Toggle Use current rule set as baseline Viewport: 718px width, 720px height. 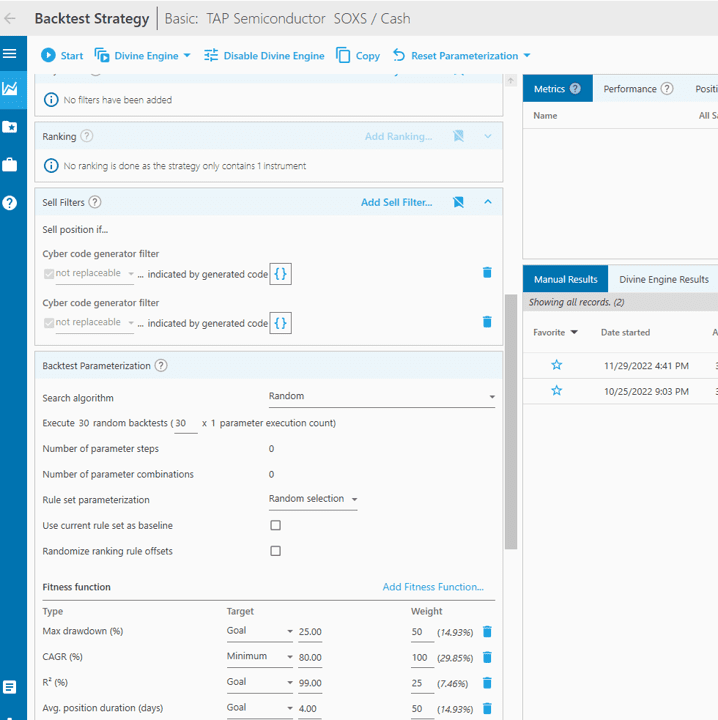pyautogui.click(x=275, y=525)
